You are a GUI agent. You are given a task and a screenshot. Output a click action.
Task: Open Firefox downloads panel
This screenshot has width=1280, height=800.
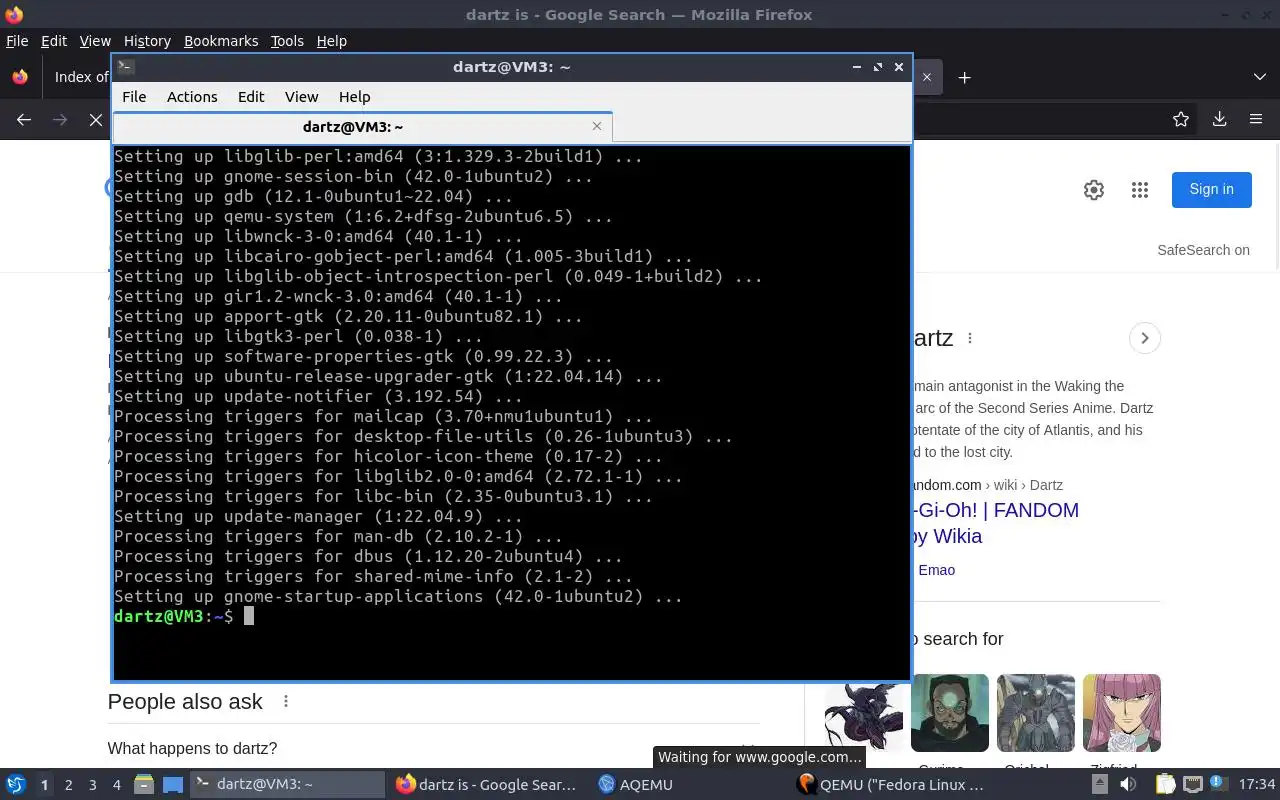1219,119
